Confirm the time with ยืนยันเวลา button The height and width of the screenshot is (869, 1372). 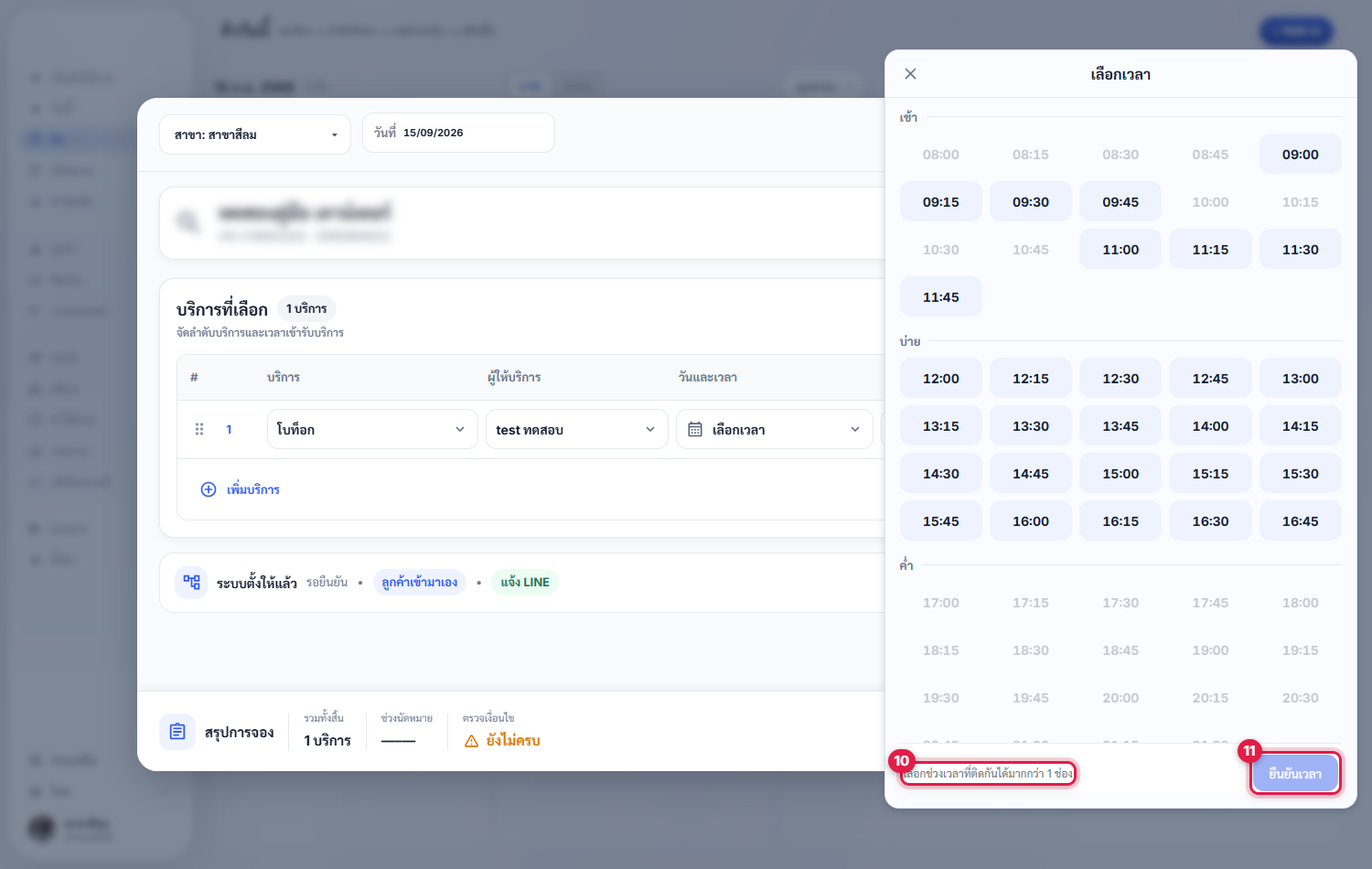(x=1295, y=774)
